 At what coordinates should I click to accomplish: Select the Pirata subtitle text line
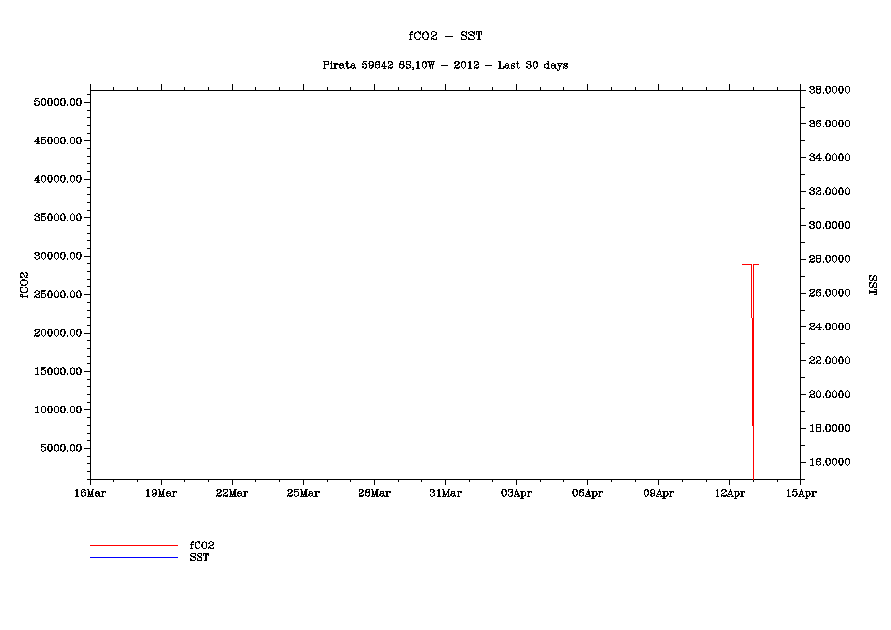[445, 65]
